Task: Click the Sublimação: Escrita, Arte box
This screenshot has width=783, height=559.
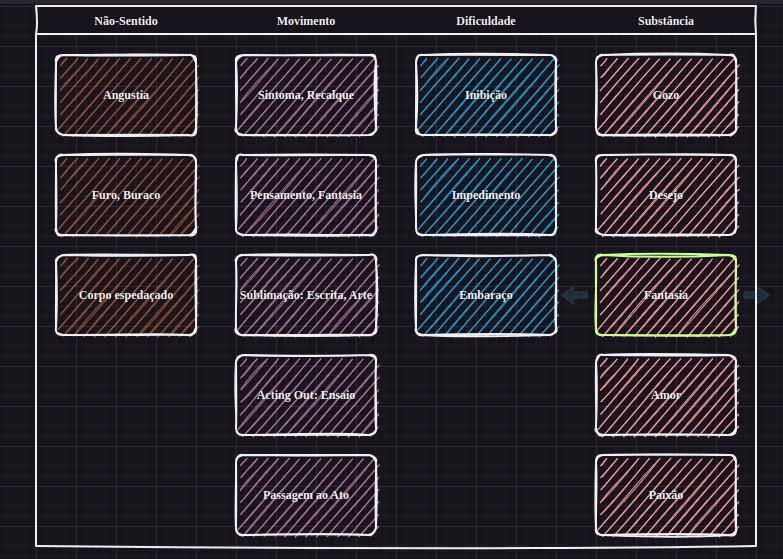Action: 306,295
